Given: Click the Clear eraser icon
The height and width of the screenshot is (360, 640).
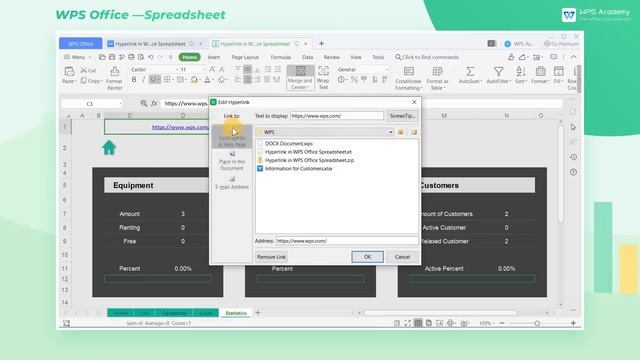Looking at the screenshot, I should point(222,80).
